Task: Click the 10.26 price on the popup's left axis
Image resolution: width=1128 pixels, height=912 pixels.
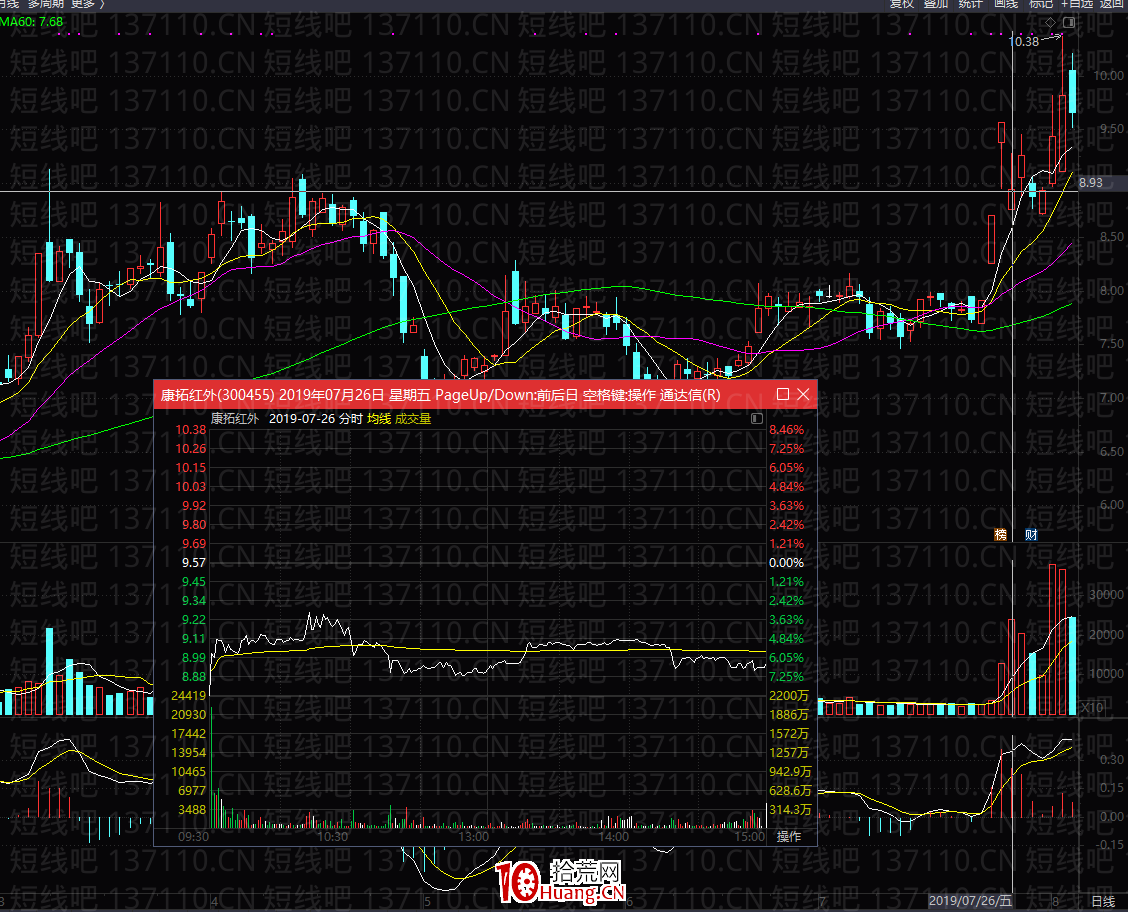Action: click(x=191, y=449)
